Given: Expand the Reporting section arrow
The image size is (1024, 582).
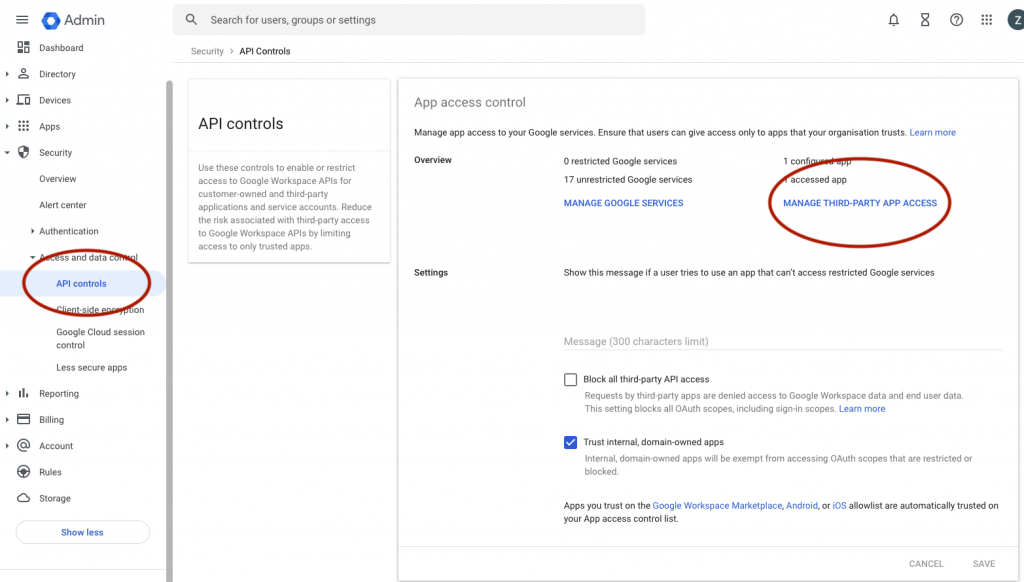Looking at the screenshot, I should [7, 393].
